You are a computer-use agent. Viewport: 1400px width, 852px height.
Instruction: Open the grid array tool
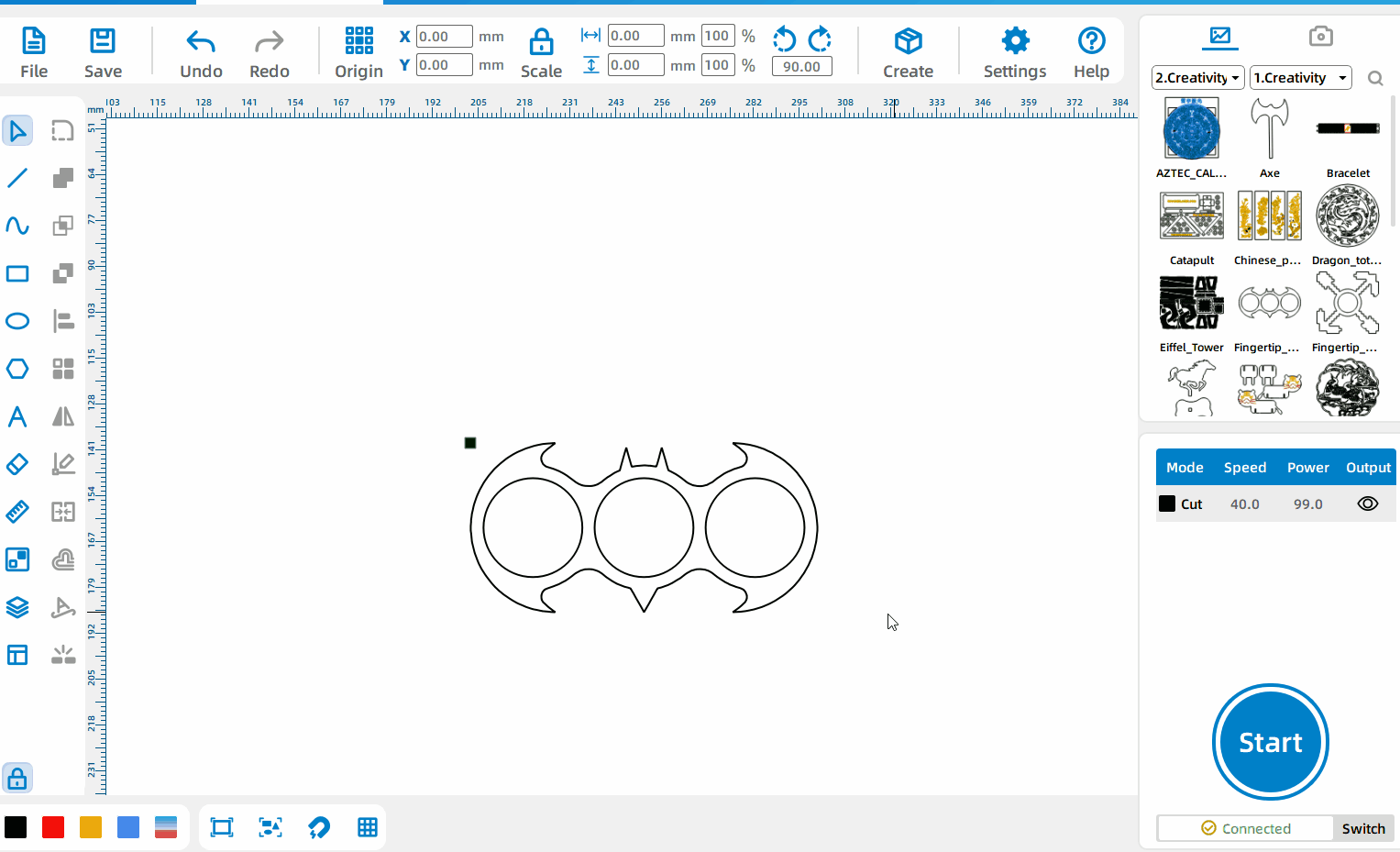(x=62, y=369)
